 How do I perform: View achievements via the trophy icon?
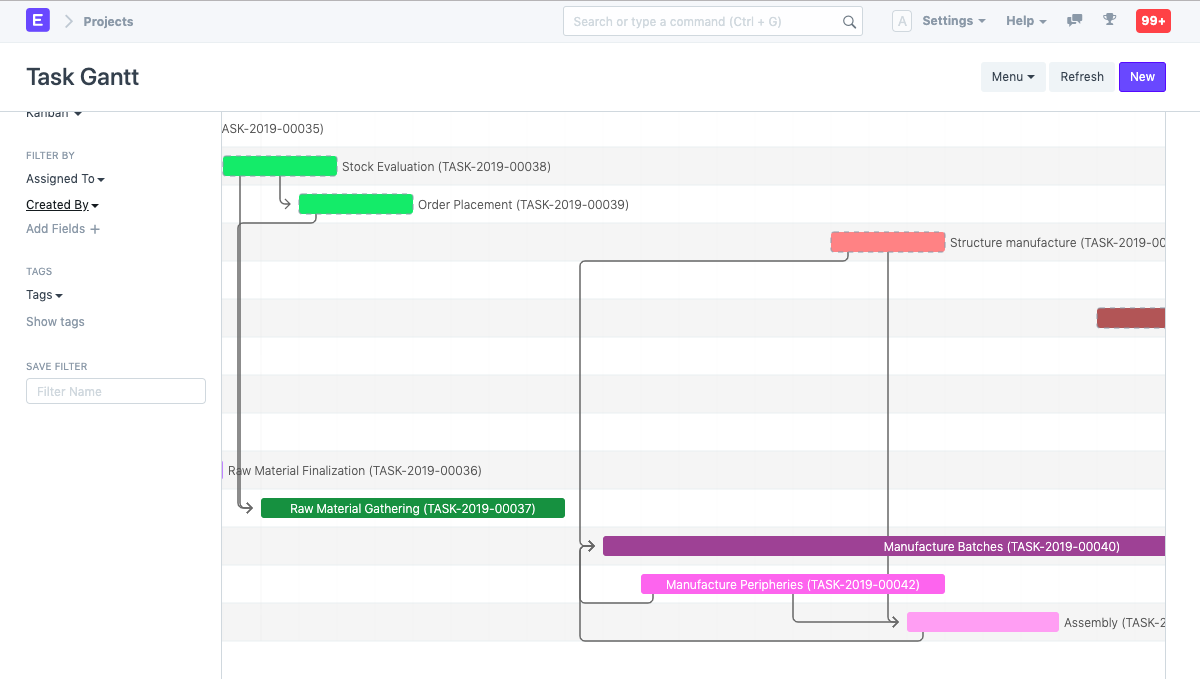(1110, 20)
